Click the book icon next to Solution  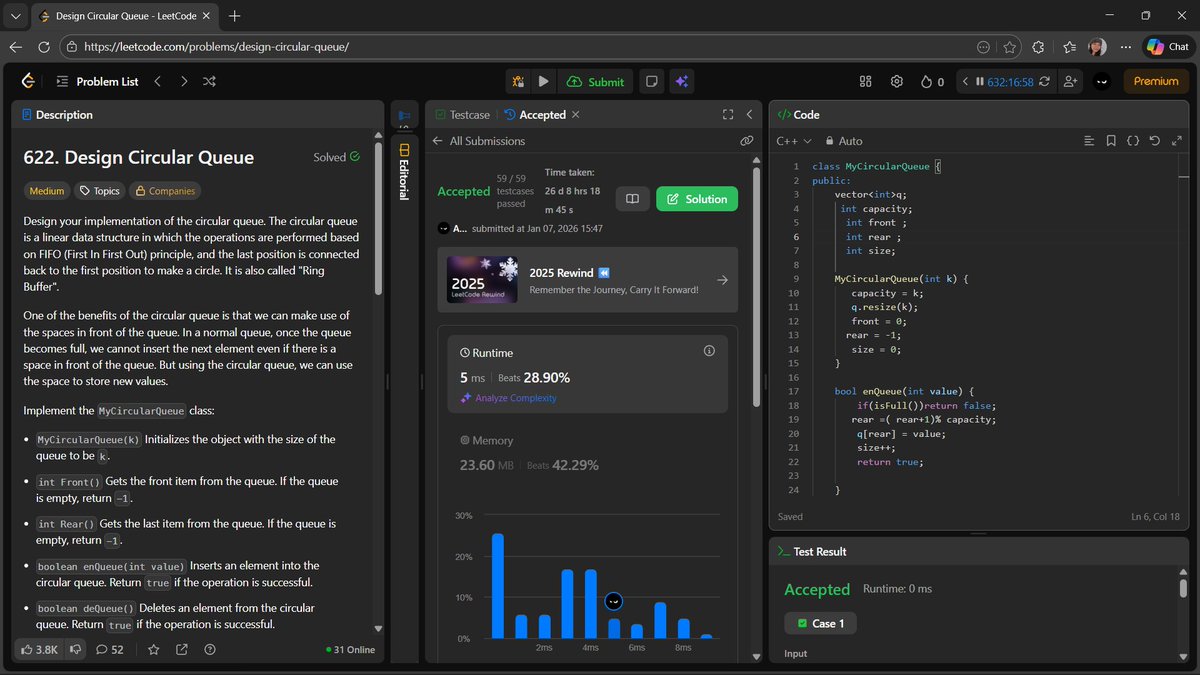pyautogui.click(x=632, y=199)
